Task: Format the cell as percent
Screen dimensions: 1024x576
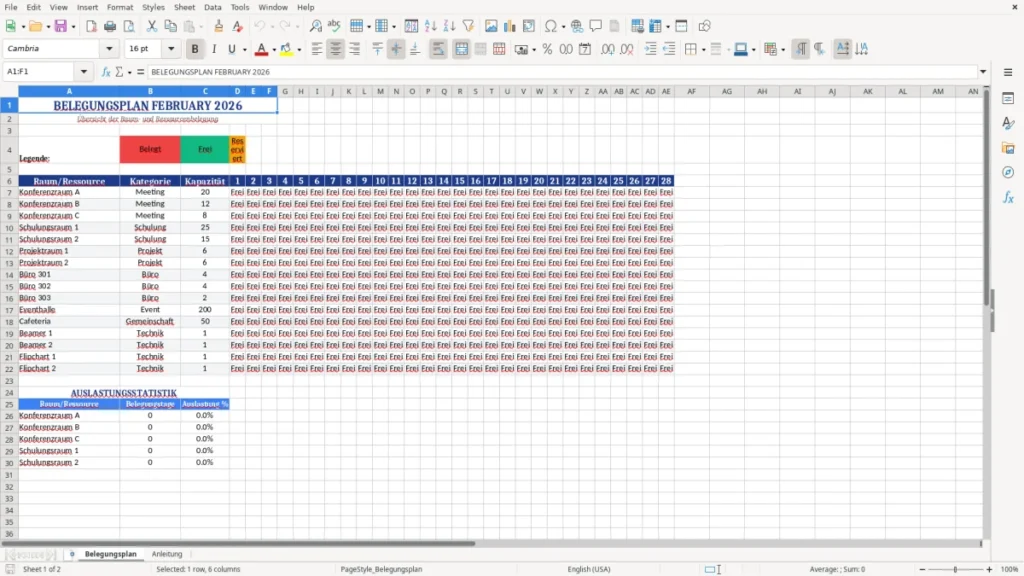Action: [547, 49]
